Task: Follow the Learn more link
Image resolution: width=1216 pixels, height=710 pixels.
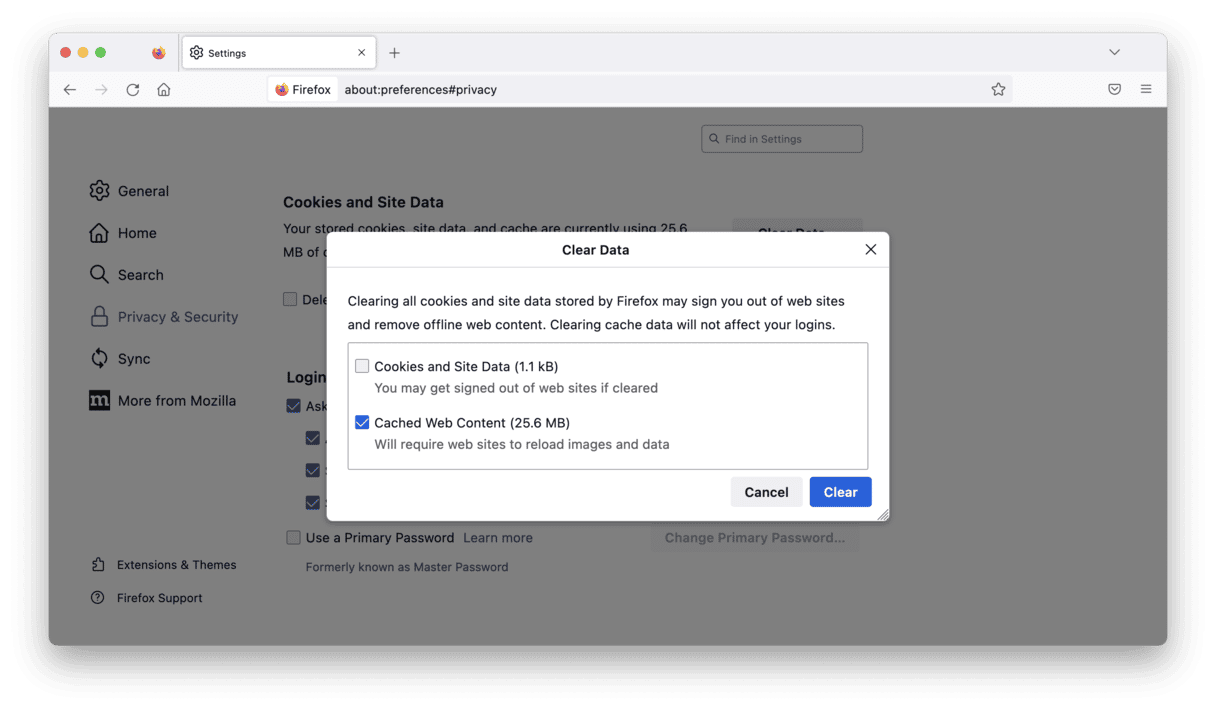Action: [x=497, y=537]
